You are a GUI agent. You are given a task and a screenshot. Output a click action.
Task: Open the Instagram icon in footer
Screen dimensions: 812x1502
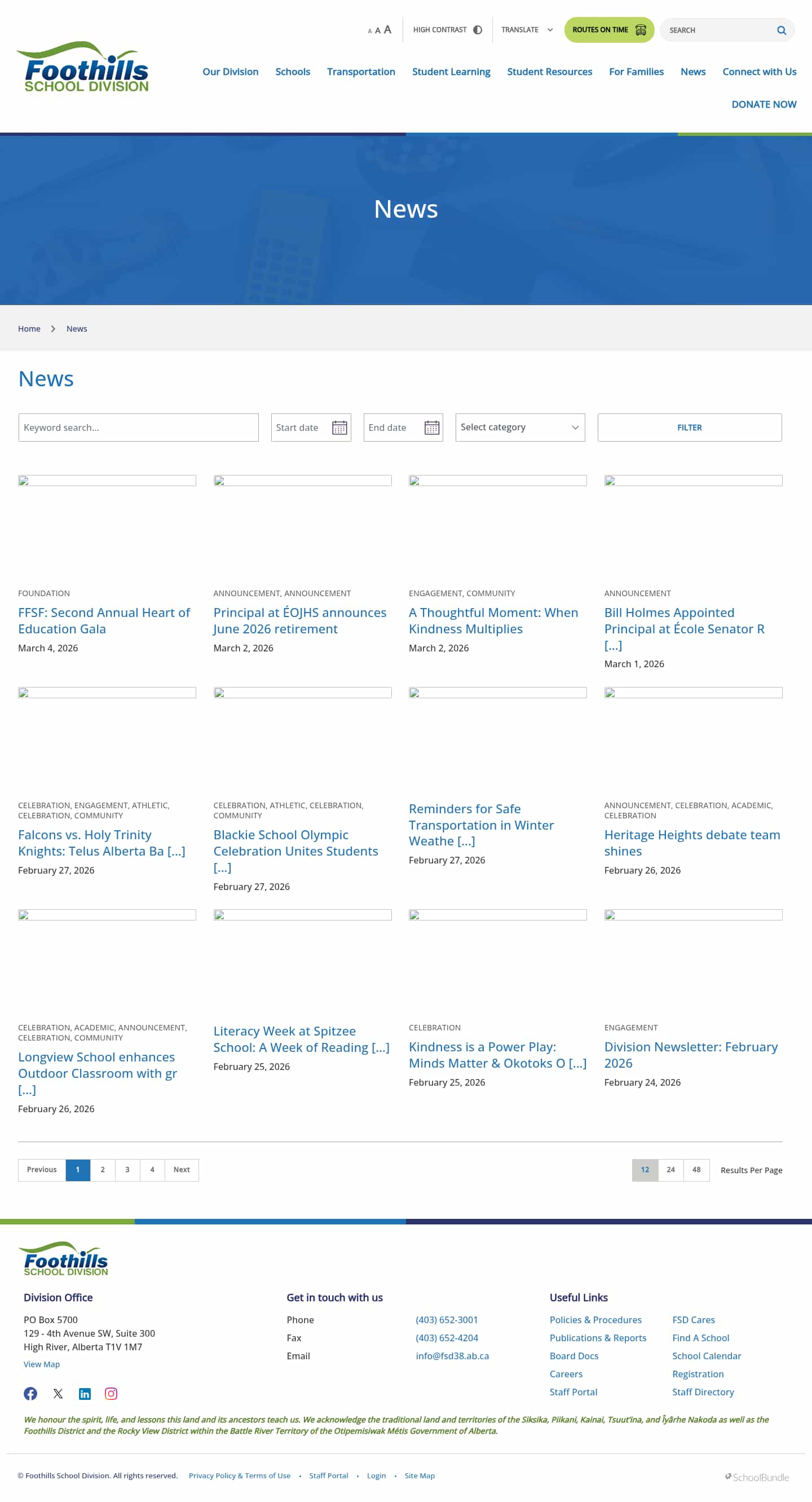coord(111,1394)
